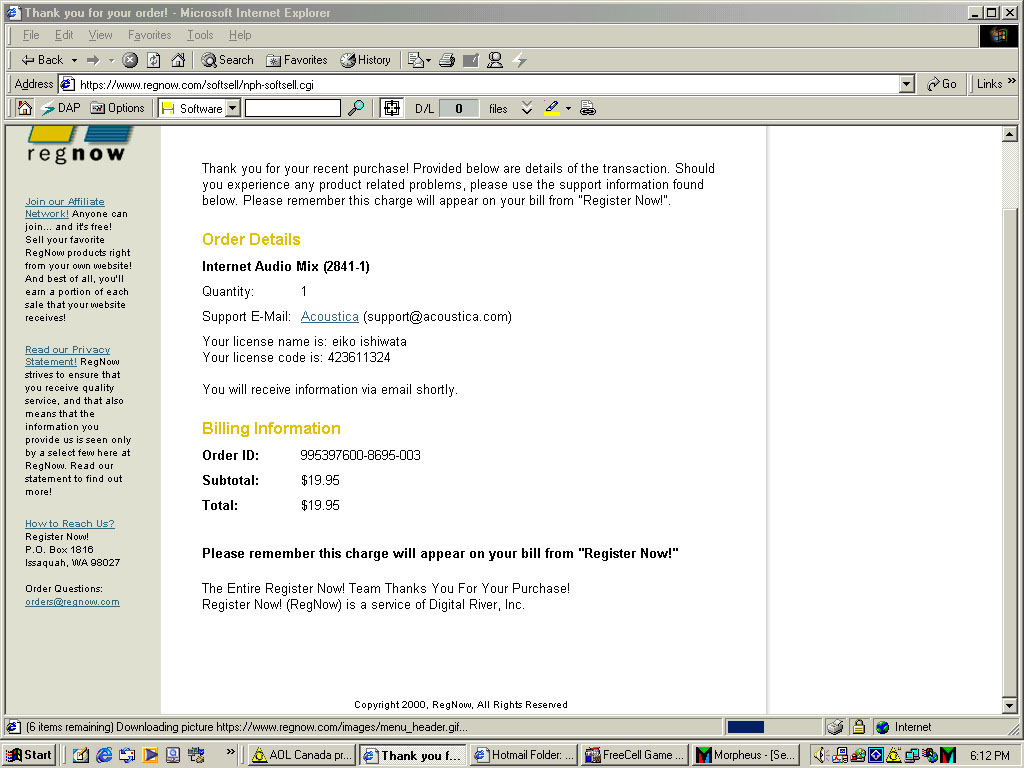
Task: Click the DAP toolbar home icon
Action: 25,108
